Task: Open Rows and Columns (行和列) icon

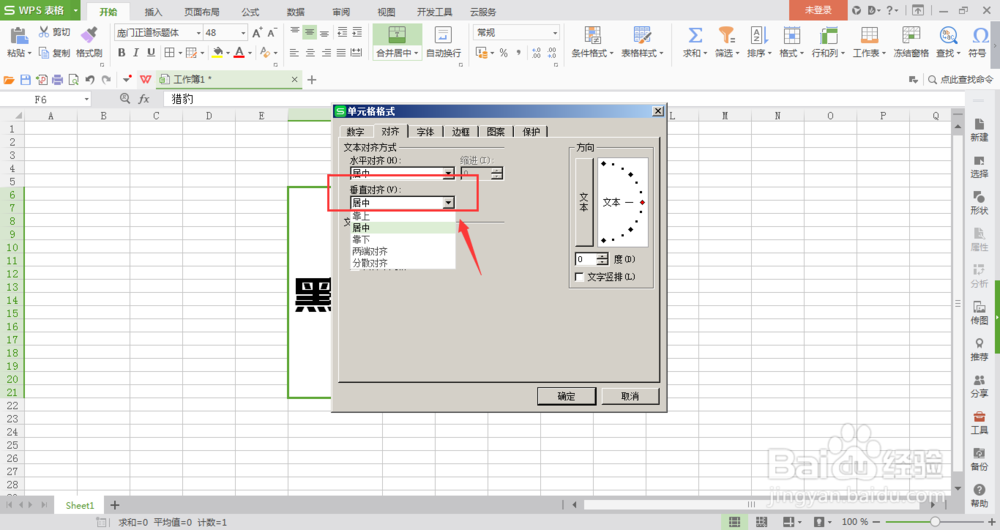Action: (x=828, y=36)
